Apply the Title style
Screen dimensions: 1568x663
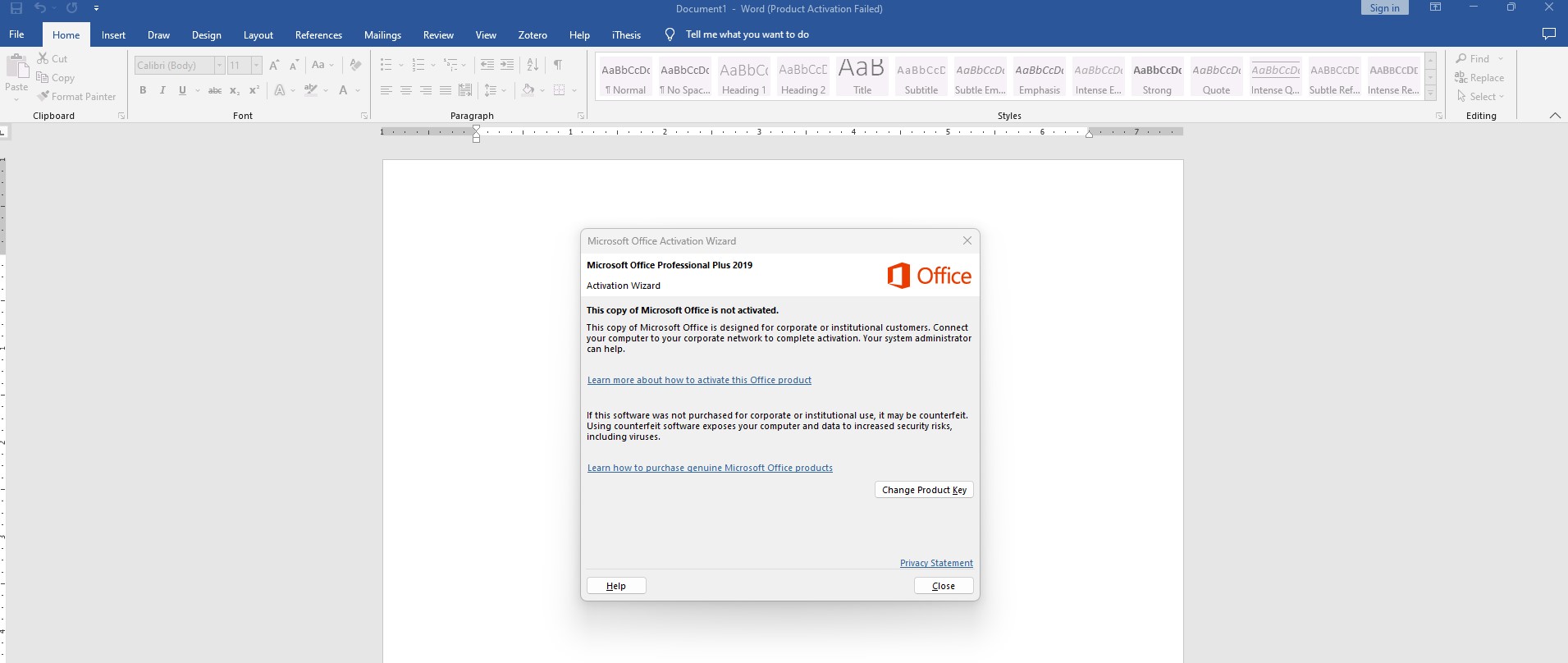pos(862,76)
